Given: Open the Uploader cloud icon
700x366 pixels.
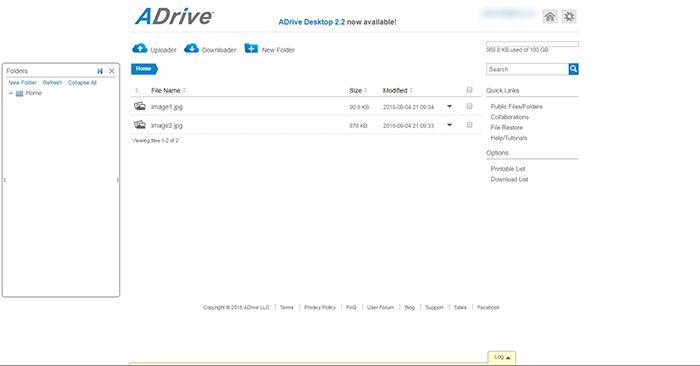Looking at the screenshot, I should (140, 48).
